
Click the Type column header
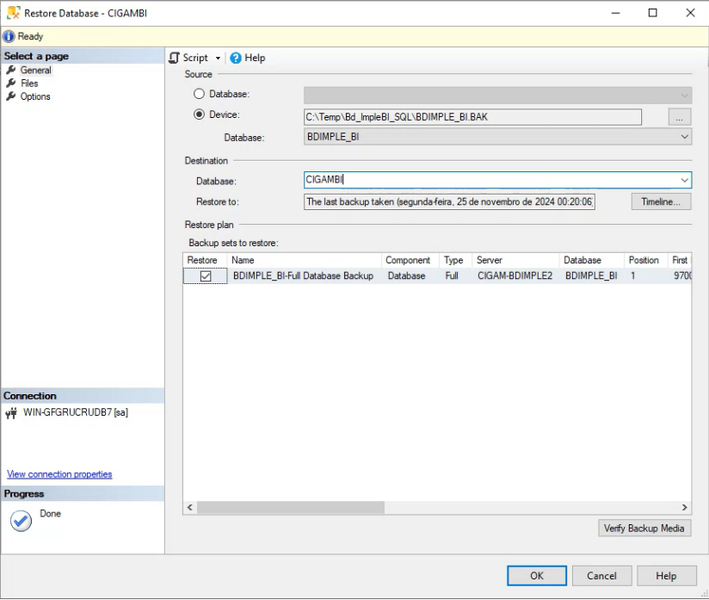coord(456,260)
